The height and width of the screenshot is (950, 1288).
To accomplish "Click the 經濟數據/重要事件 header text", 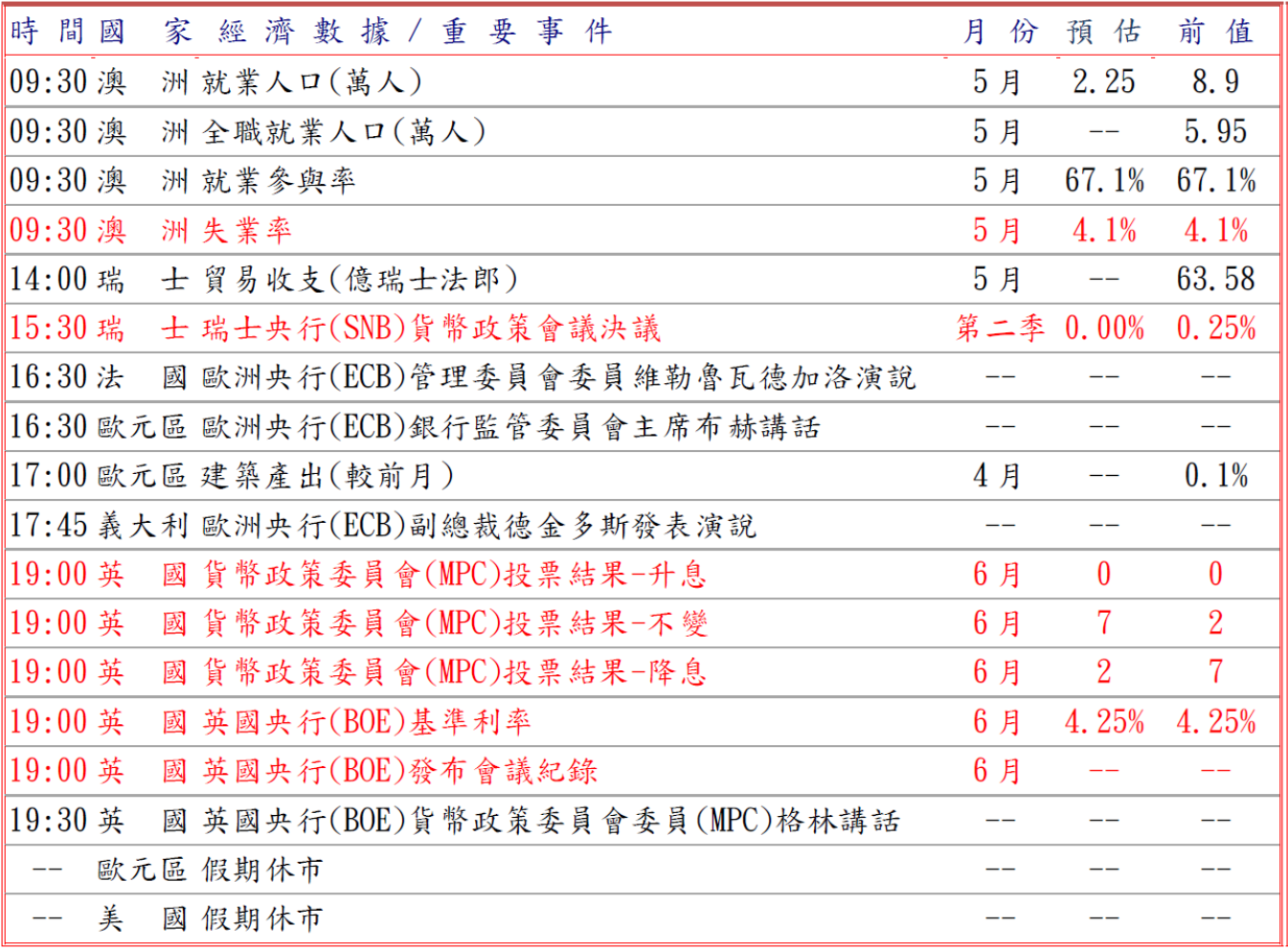I will point(415,32).
